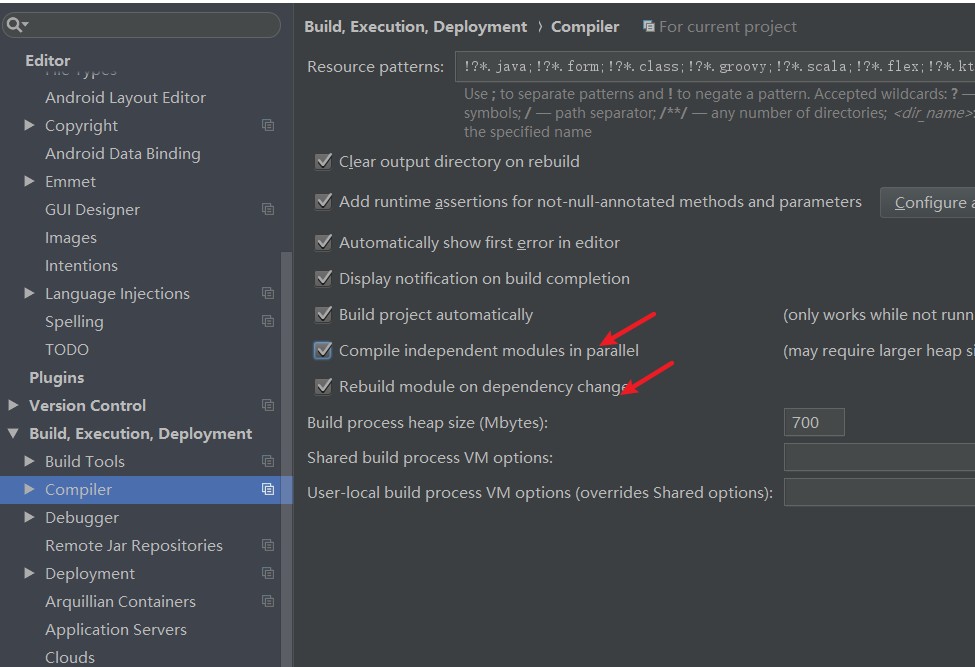Image resolution: width=975 pixels, height=667 pixels.
Task: Uncheck Clear output directory on rebuild
Action: (x=323, y=161)
